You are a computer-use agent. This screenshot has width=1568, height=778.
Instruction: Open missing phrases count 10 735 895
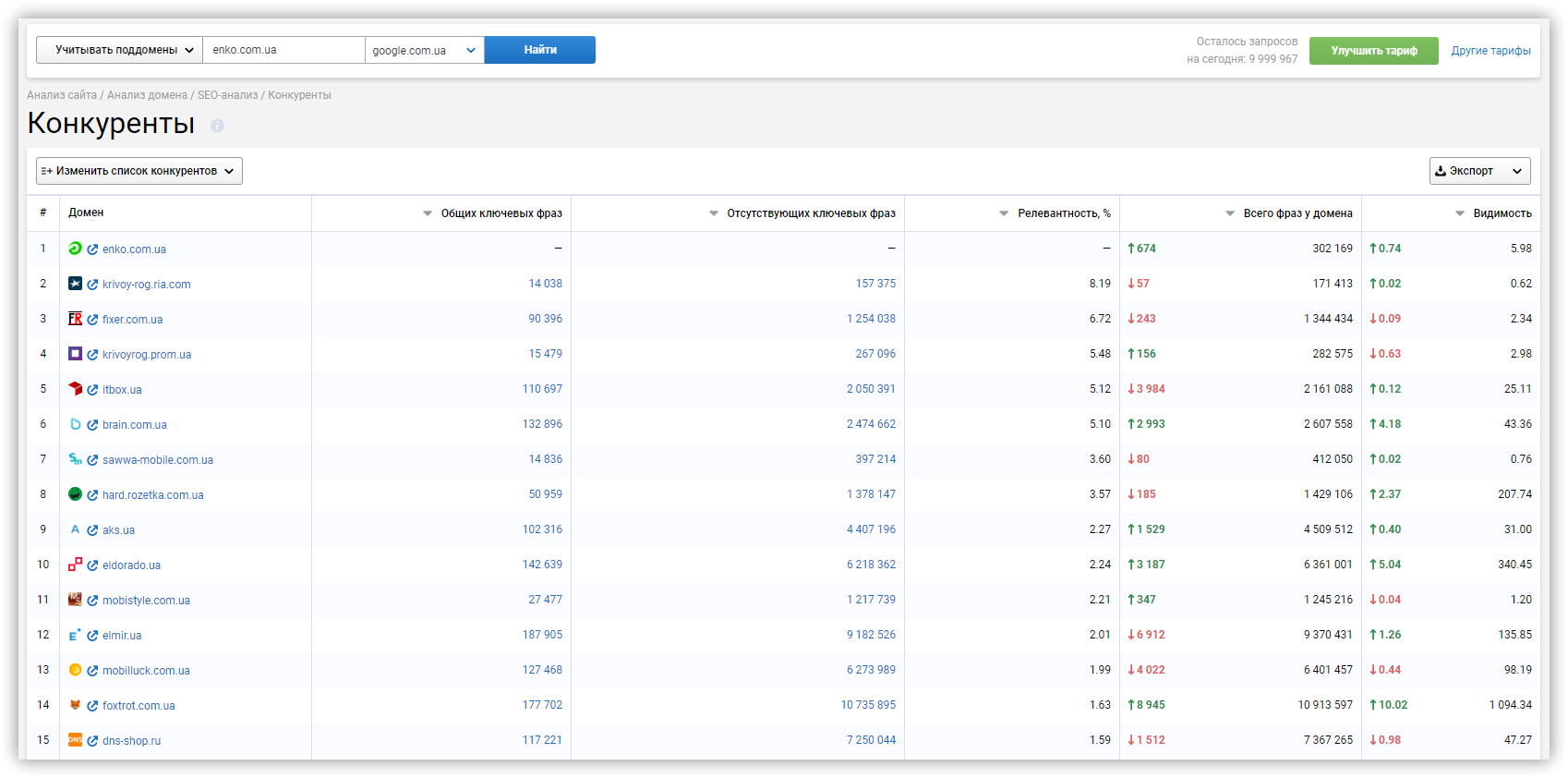(868, 705)
